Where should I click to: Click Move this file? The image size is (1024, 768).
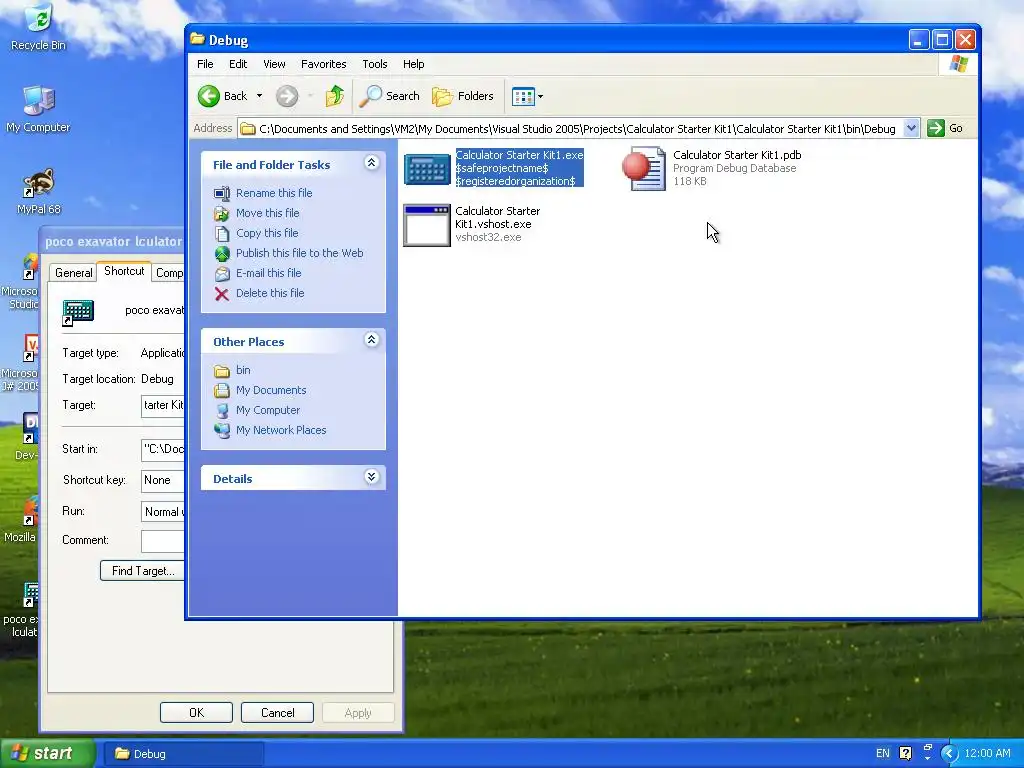[x=267, y=213]
